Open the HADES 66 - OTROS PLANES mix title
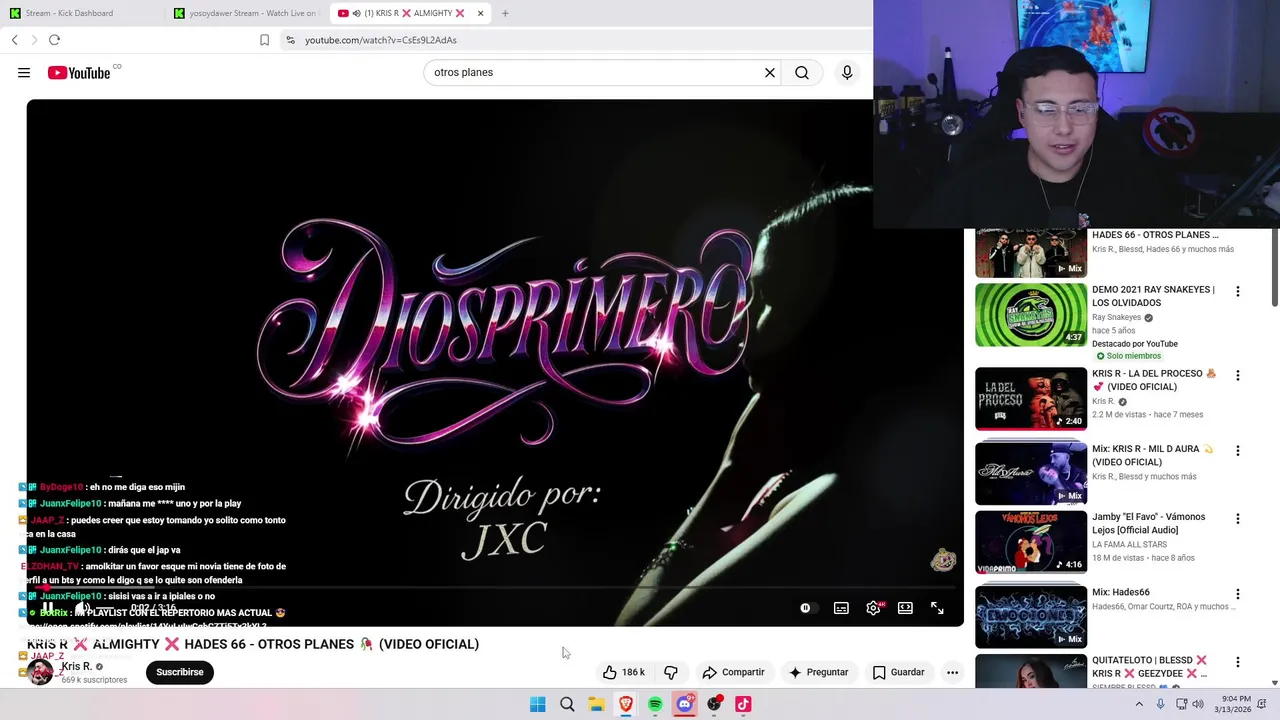Screen dimensions: 1280x720 click(x=1155, y=235)
